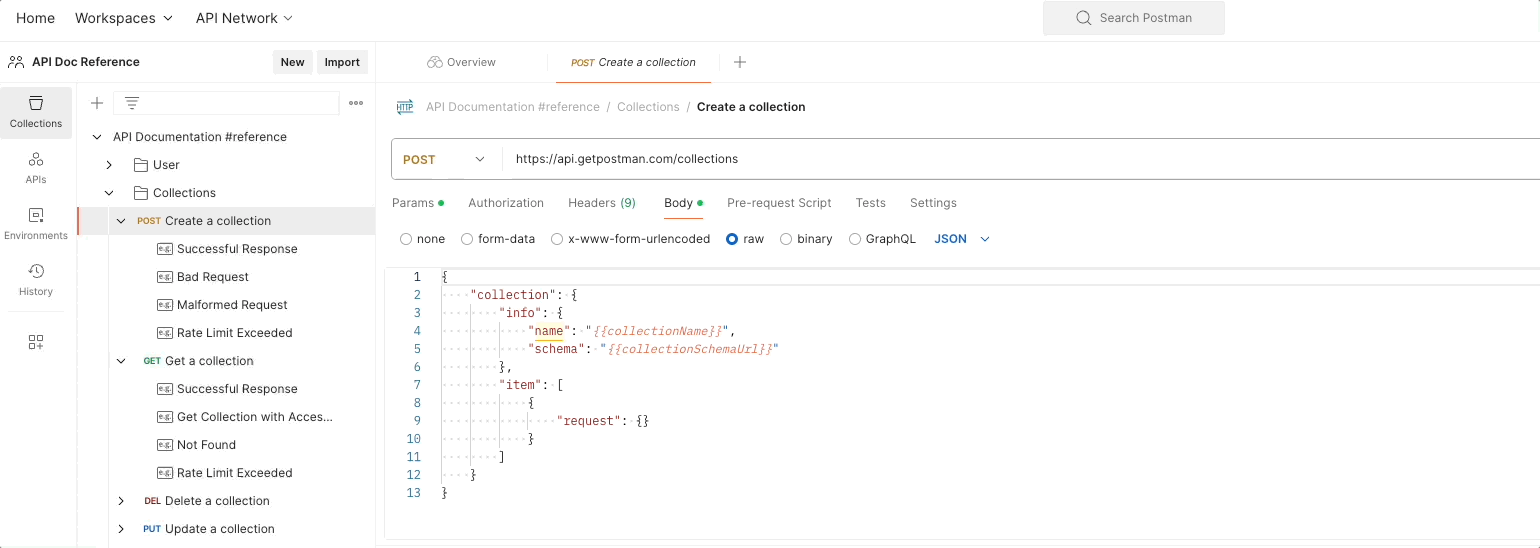Click the Collections folder icon in tree
The image size is (1540, 548).
tap(141, 193)
